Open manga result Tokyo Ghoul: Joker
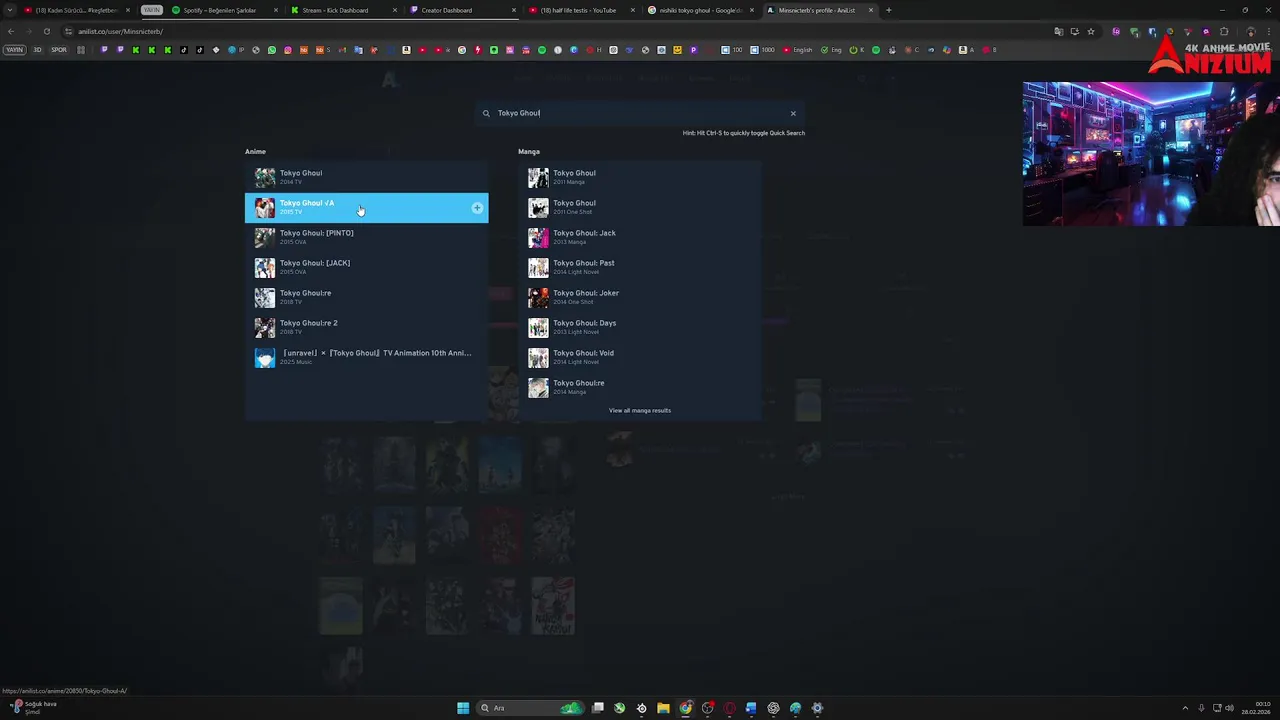The width and height of the screenshot is (1280, 720). point(640,297)
